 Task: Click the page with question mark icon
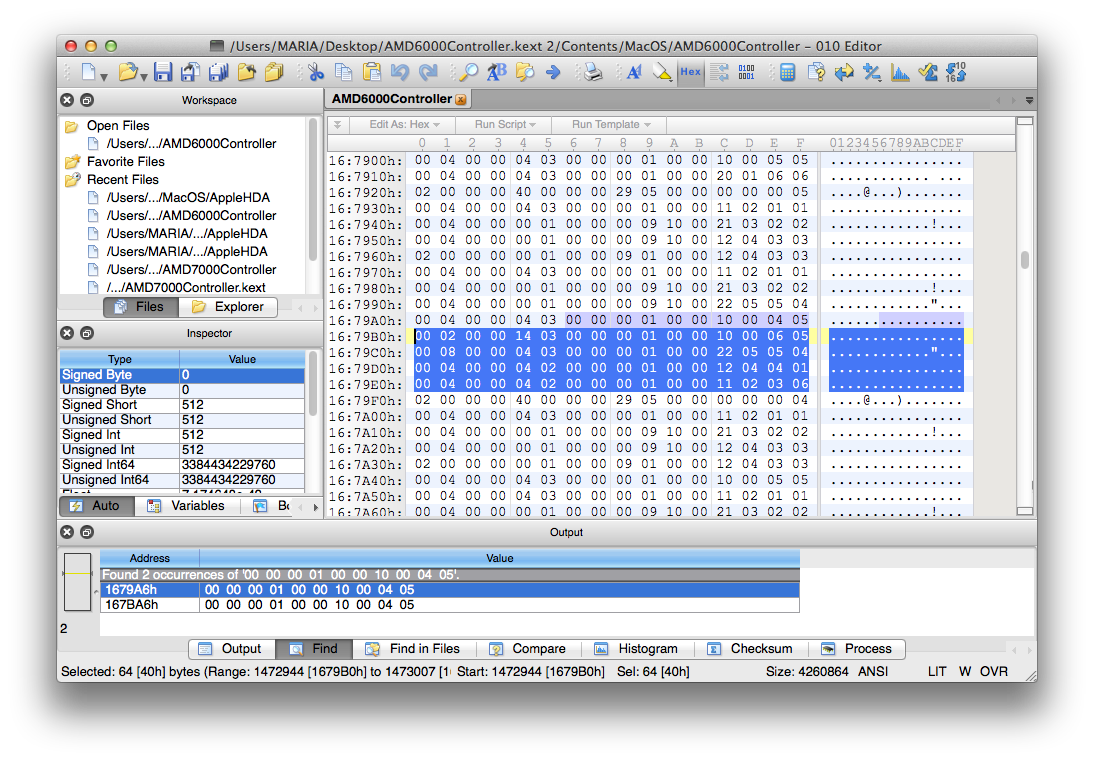coord(816,72)
